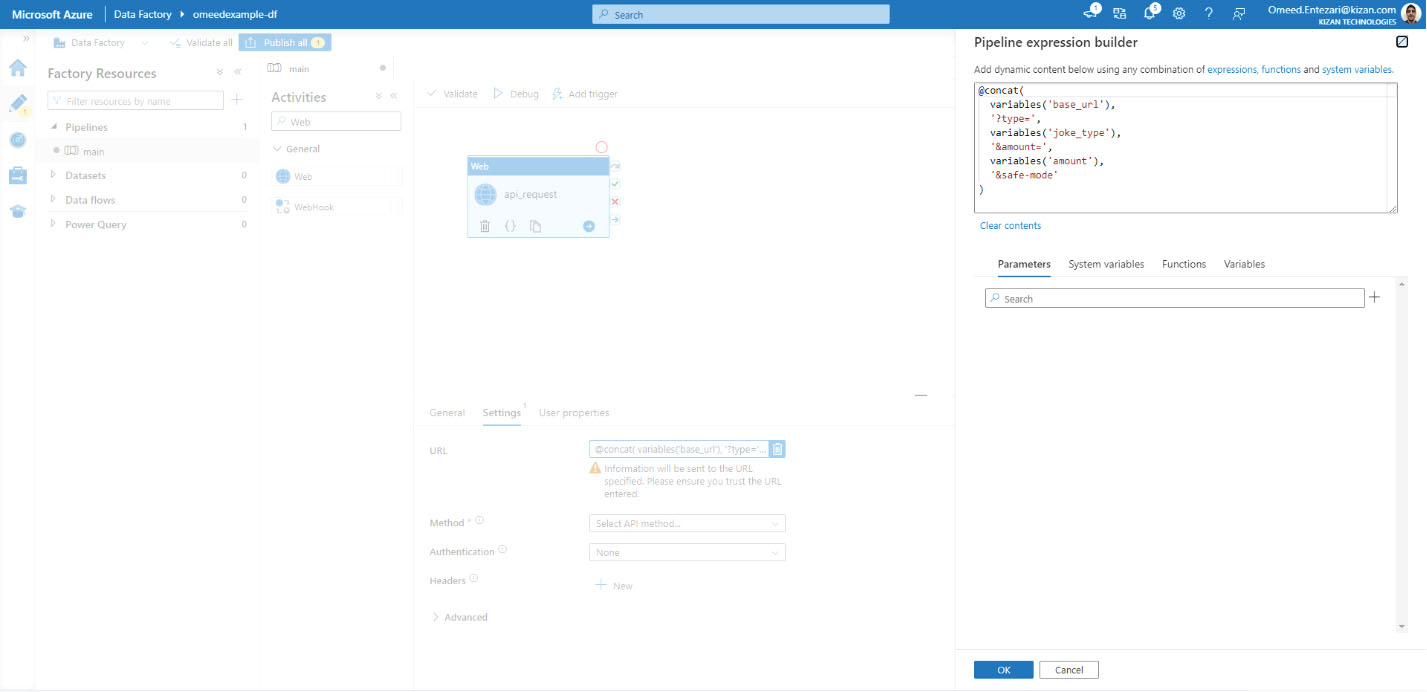This screenshot has height=692, width=1427.
Task: Click the clone icon on api_request activity
Action: [536, 226]
